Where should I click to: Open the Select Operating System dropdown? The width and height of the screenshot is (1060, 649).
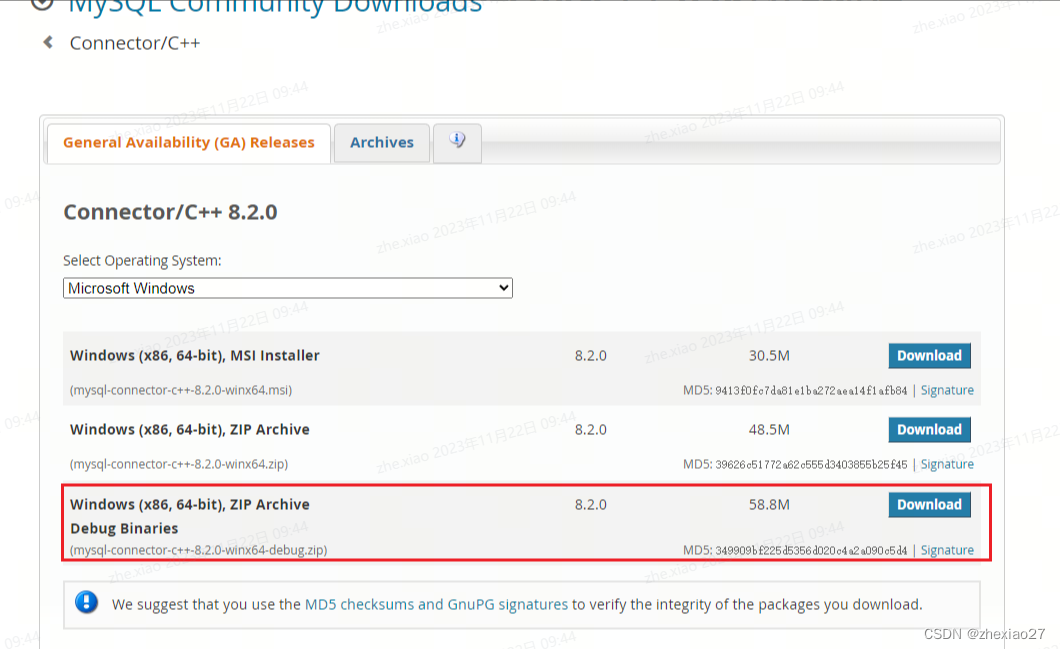coord(287,288)
